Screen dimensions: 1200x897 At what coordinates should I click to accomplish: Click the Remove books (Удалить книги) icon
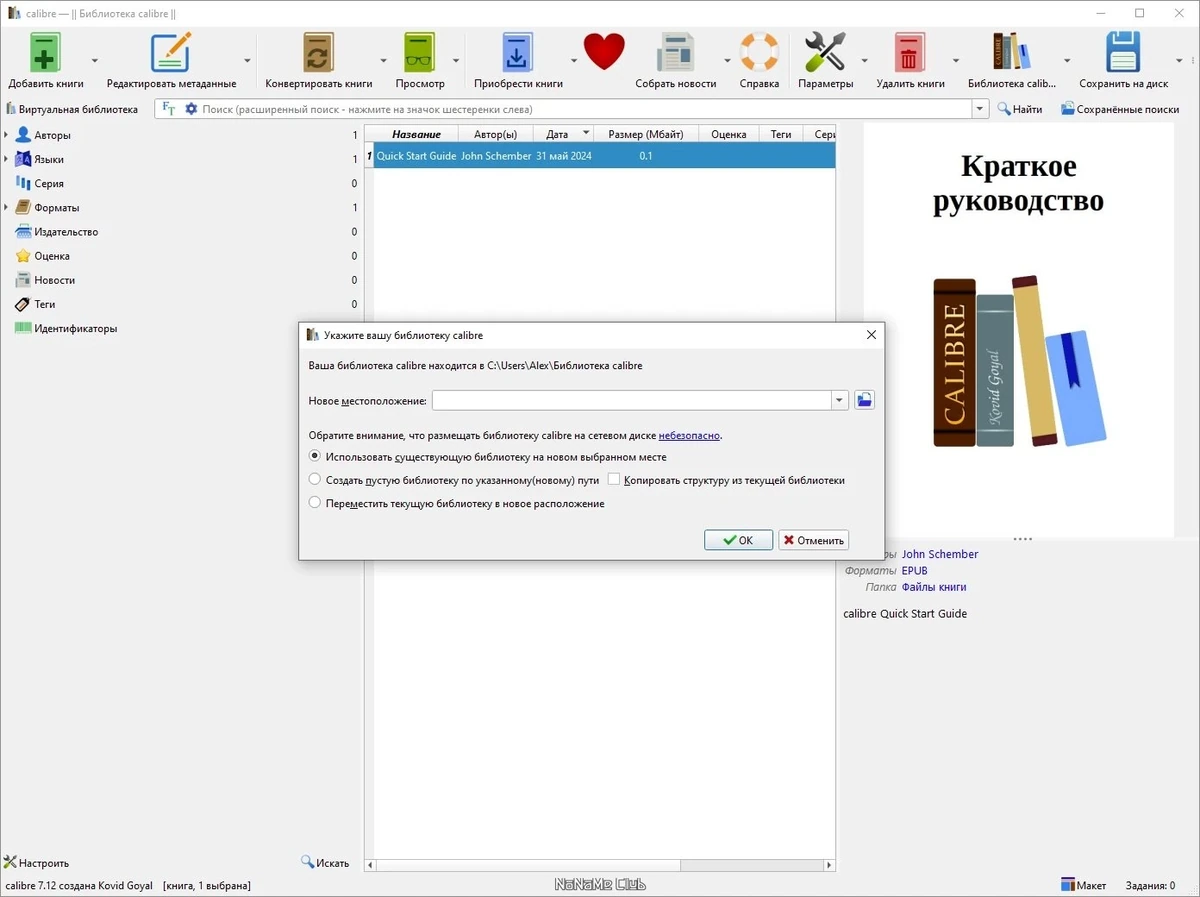pyautogui.click(x=909, y=52)
